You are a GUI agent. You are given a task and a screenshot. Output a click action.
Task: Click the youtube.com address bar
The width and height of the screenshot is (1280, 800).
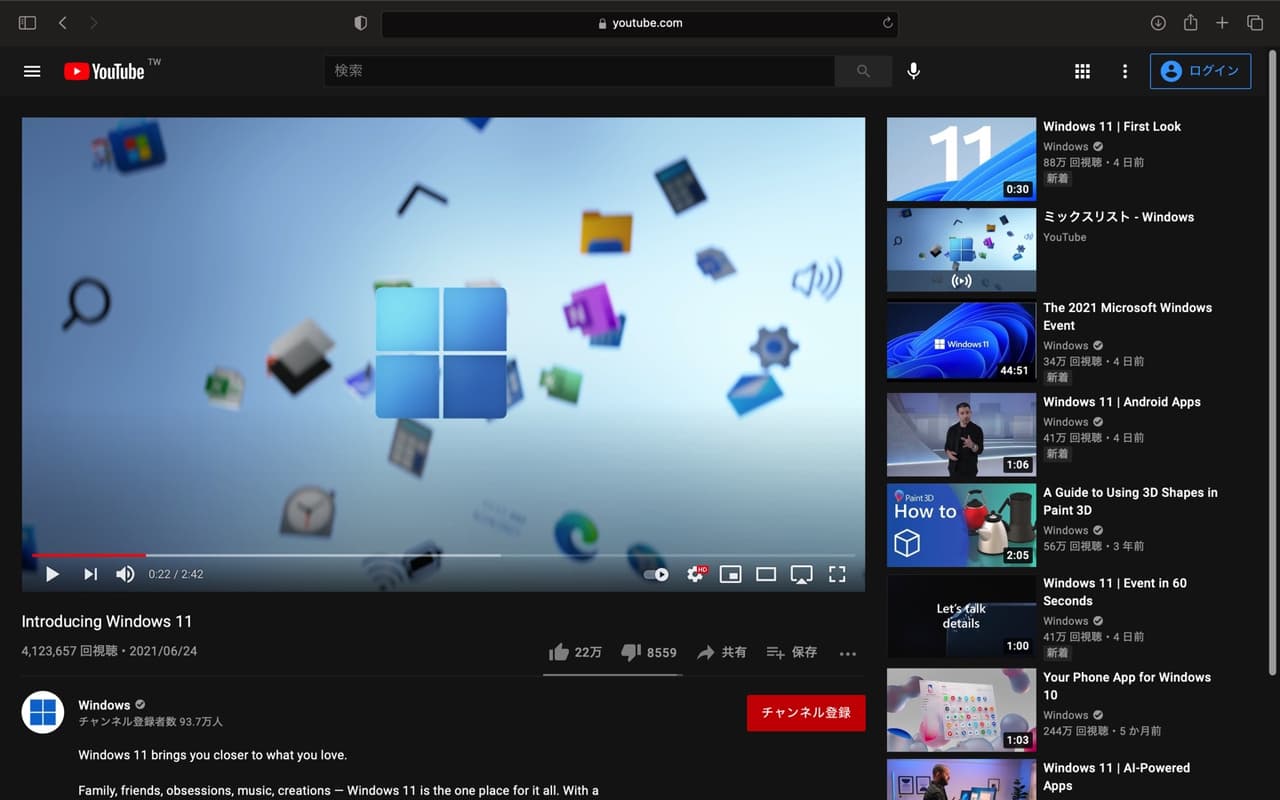point(640,23)
